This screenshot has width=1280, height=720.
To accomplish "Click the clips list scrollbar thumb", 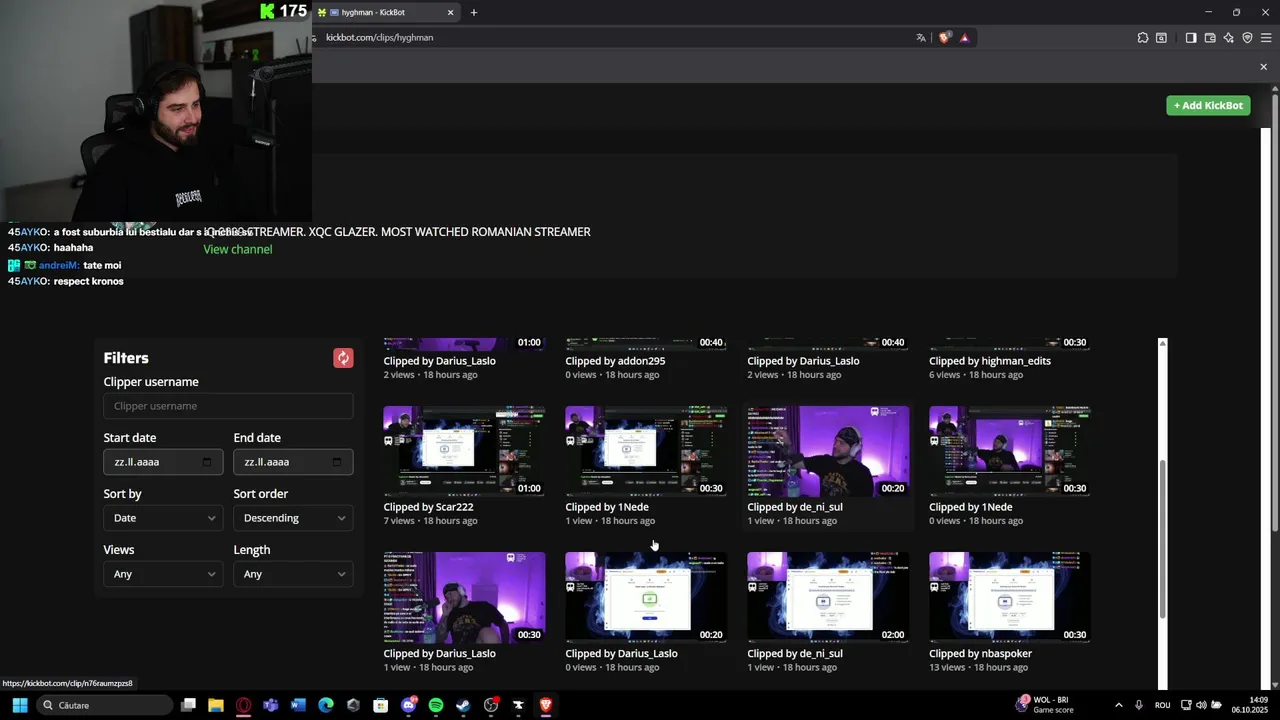I will click(x=1162, y=538).
